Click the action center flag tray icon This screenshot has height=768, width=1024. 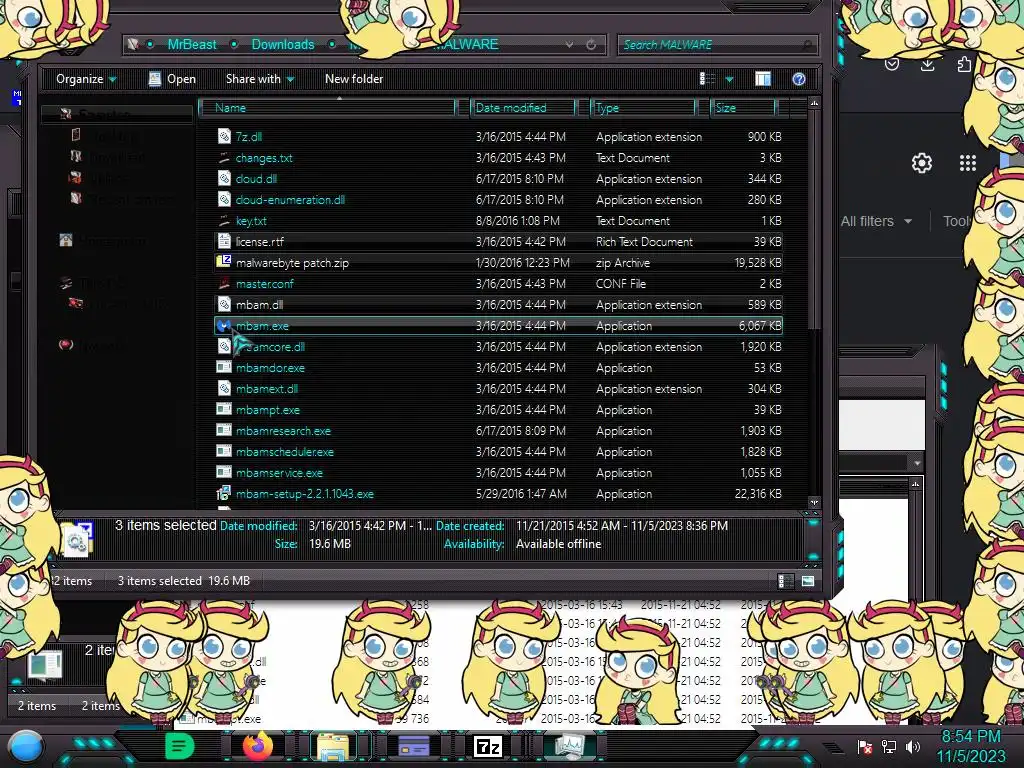click(865, 746)
